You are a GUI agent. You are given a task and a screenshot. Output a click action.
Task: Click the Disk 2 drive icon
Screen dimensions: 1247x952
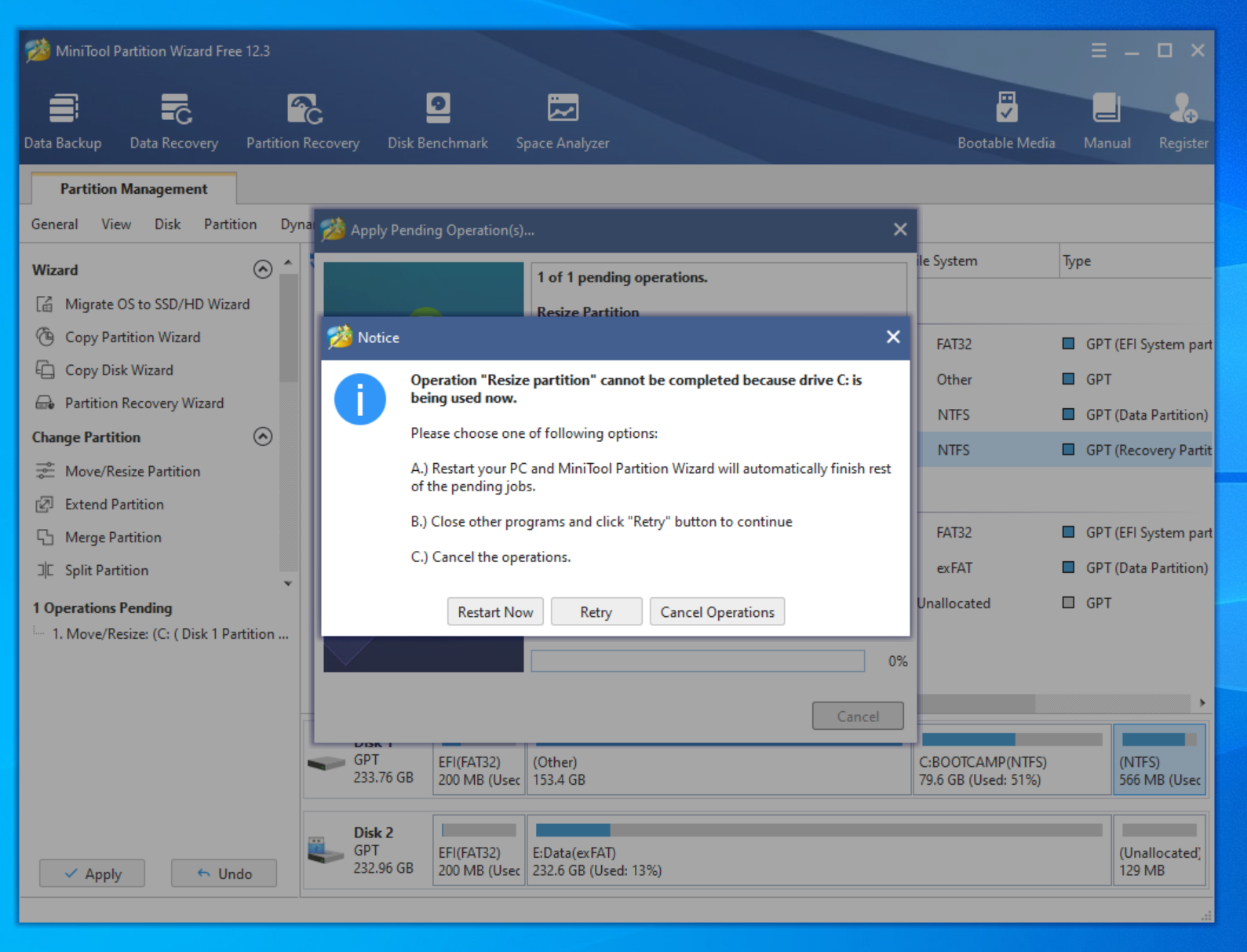point(326,851)
